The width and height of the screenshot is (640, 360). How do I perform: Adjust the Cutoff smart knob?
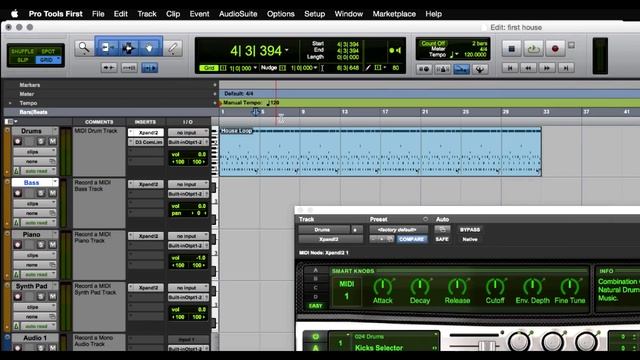[x=495, y=287]
